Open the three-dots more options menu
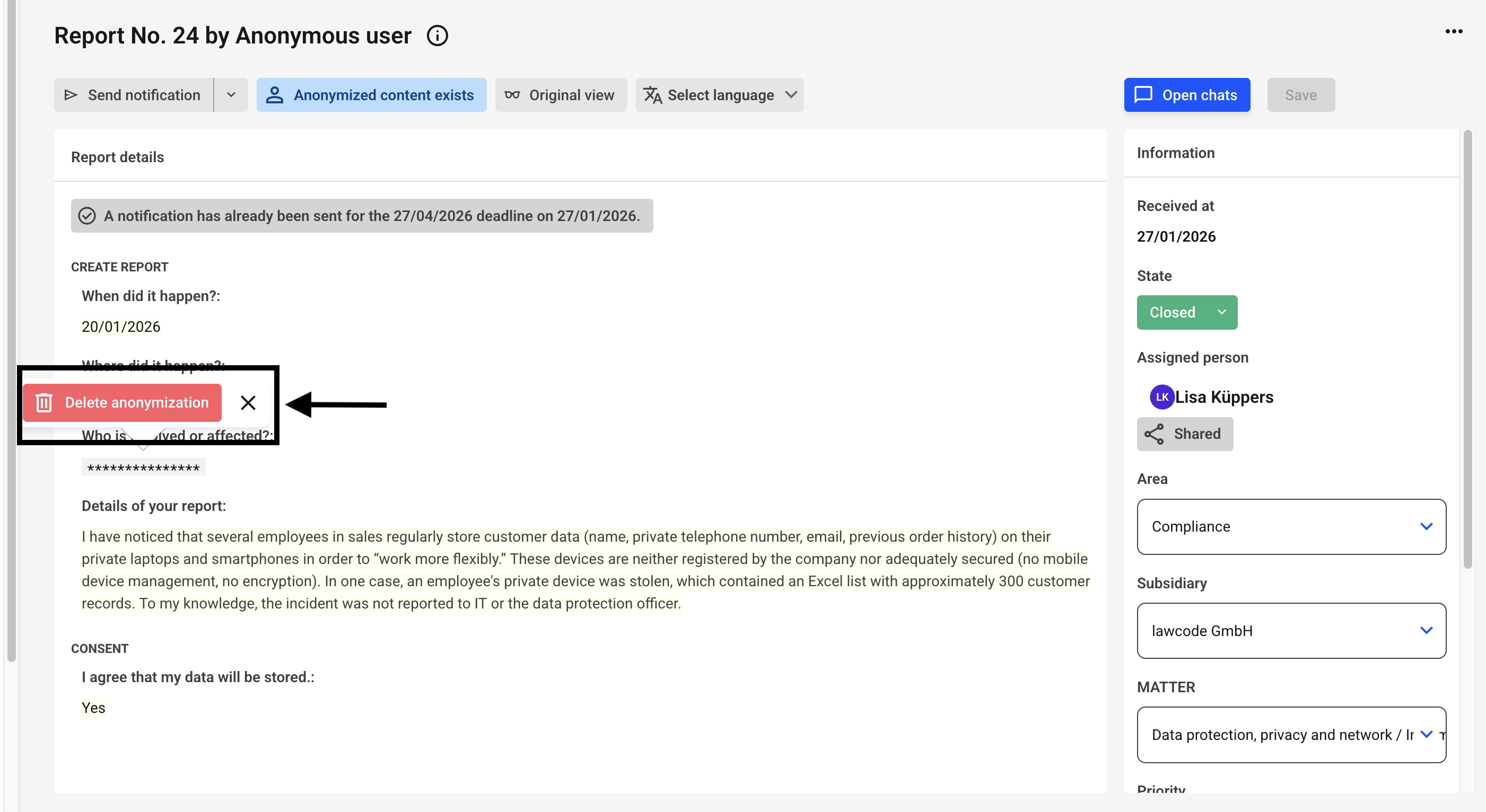 [1453, 32]
